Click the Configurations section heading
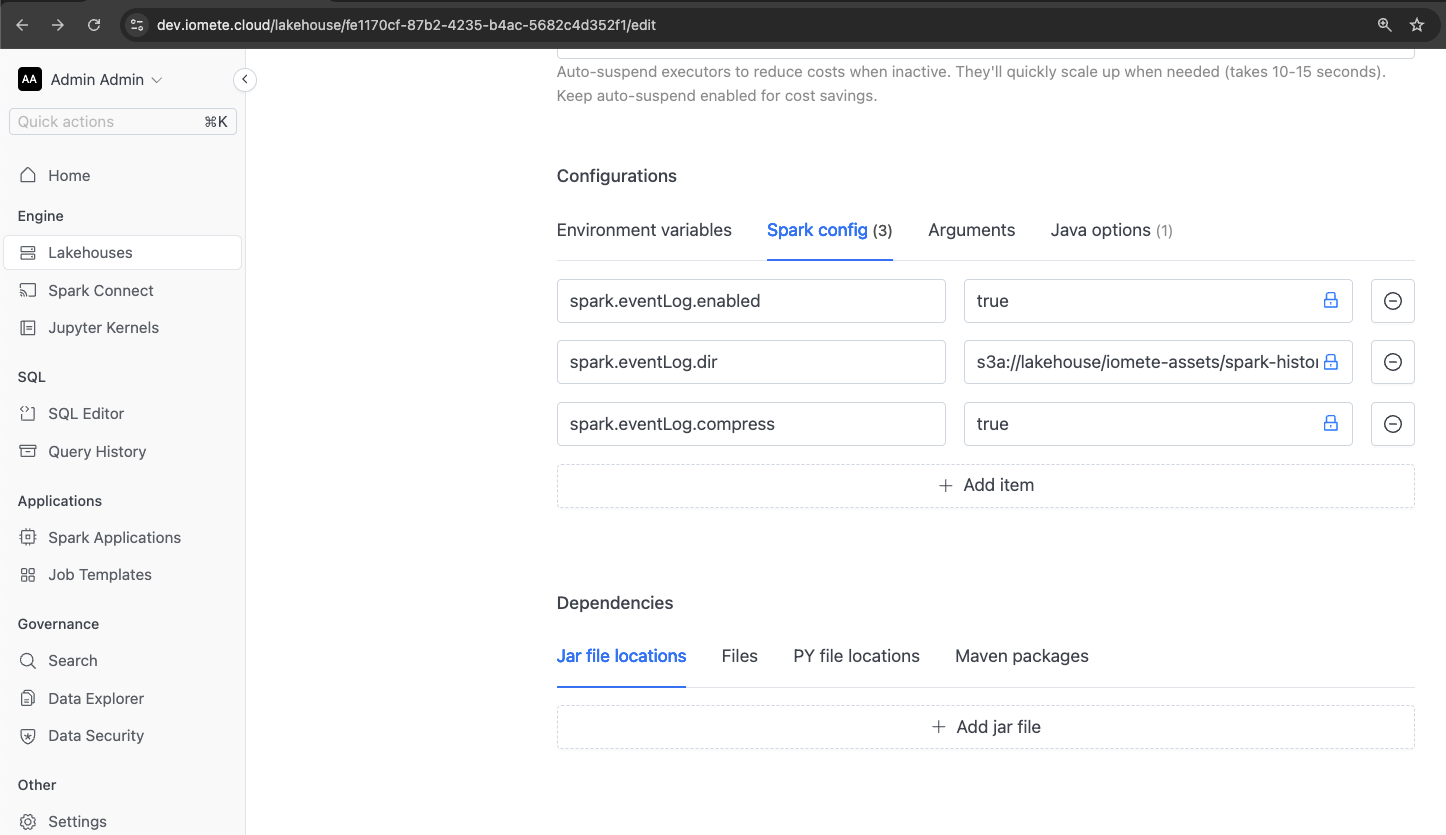The height and width of the screenshot is (835, 1446). [x=617, y=176]
